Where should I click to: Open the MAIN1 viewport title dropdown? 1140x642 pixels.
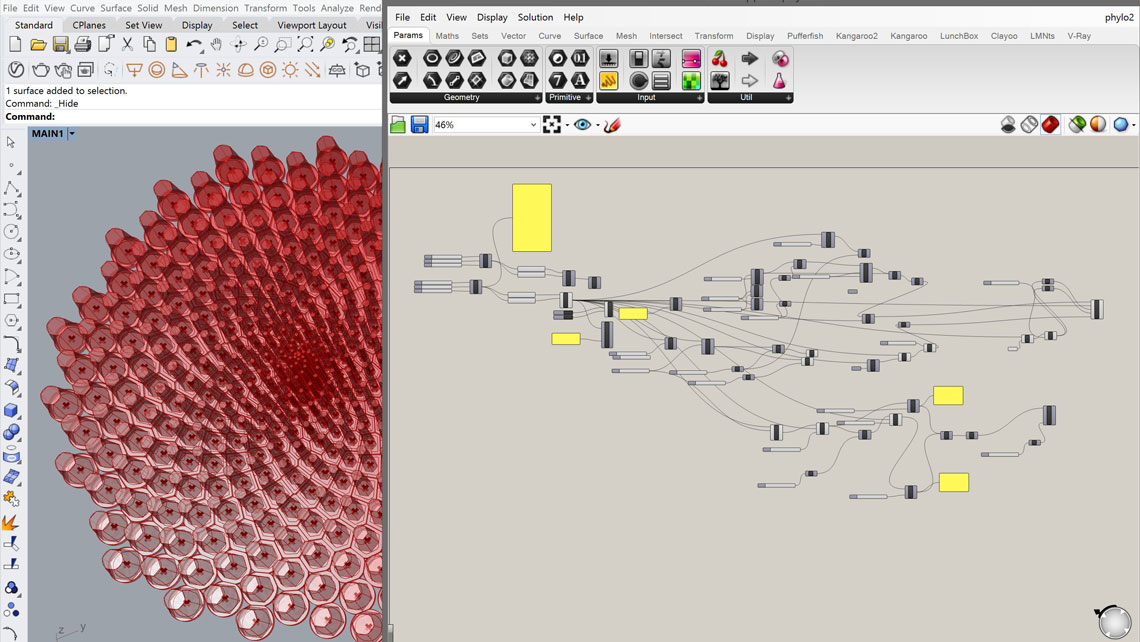tap(72, 134)
